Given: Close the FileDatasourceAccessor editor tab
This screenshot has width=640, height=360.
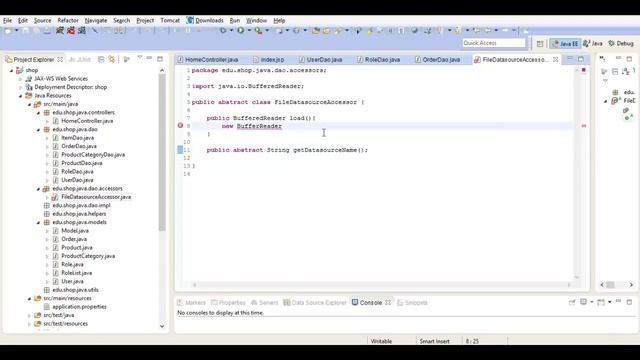Looking at the screenshot, I should tap(556, 60).
